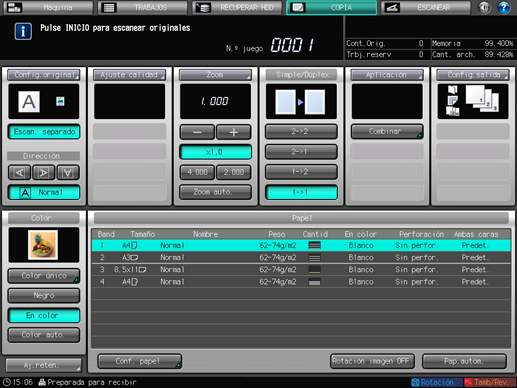Open the Simple/Dúplex header

point(301,75)
